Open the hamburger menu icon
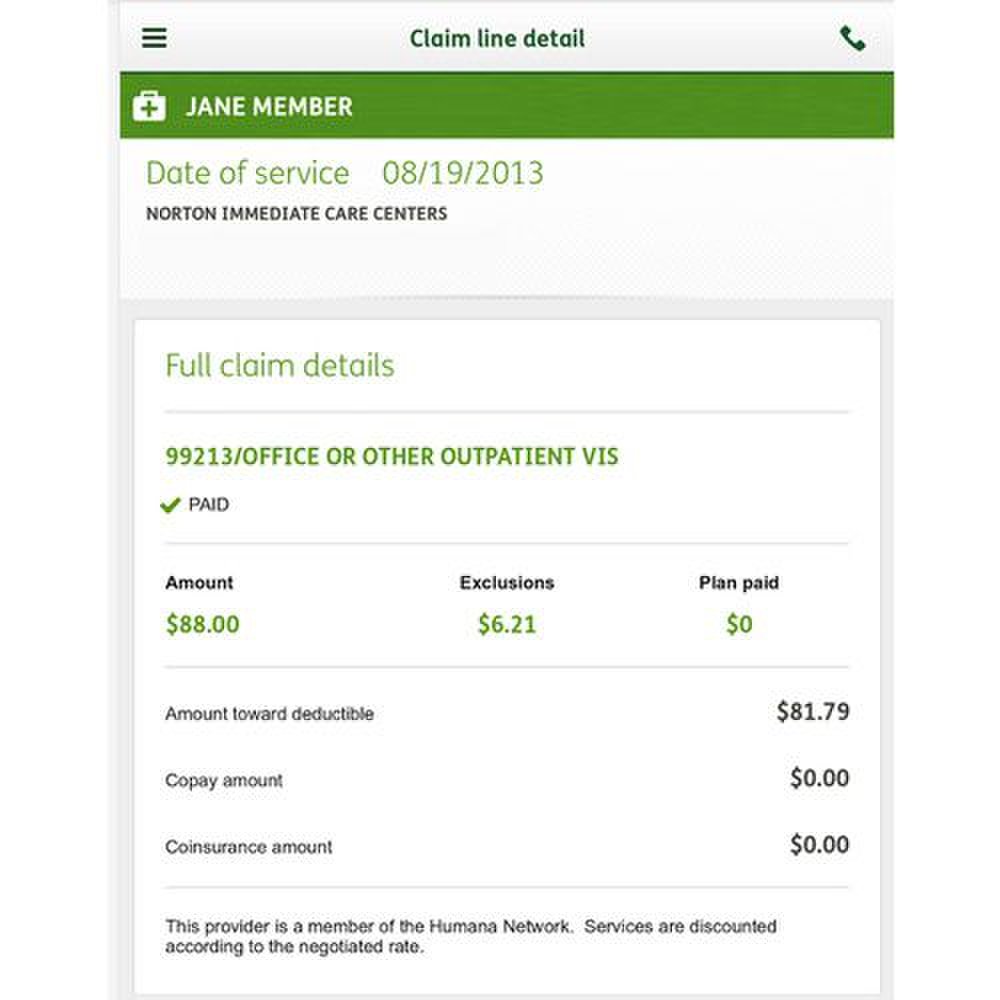Screen dimensions: 1000x1000 pyautogui.click(x=155, y=39)
